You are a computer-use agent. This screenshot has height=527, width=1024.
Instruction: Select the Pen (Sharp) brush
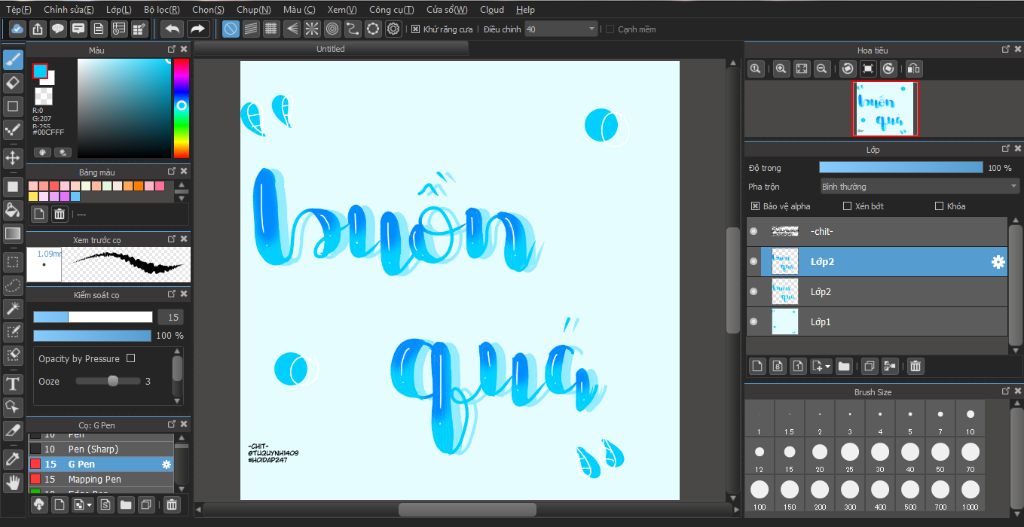pos(101,449)
